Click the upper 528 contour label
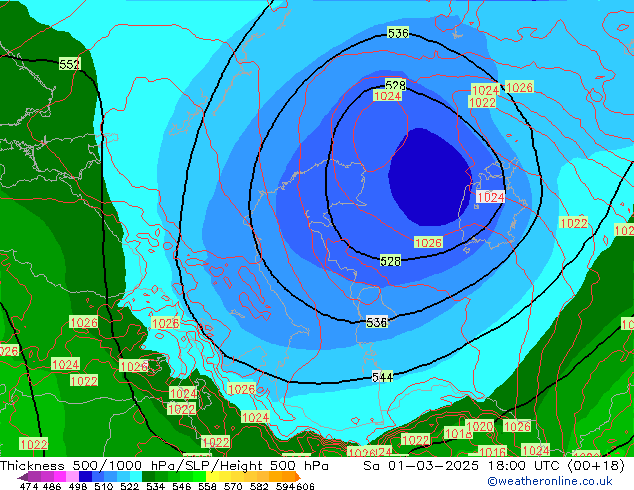 pyautogui.click(x=395, y=84)
